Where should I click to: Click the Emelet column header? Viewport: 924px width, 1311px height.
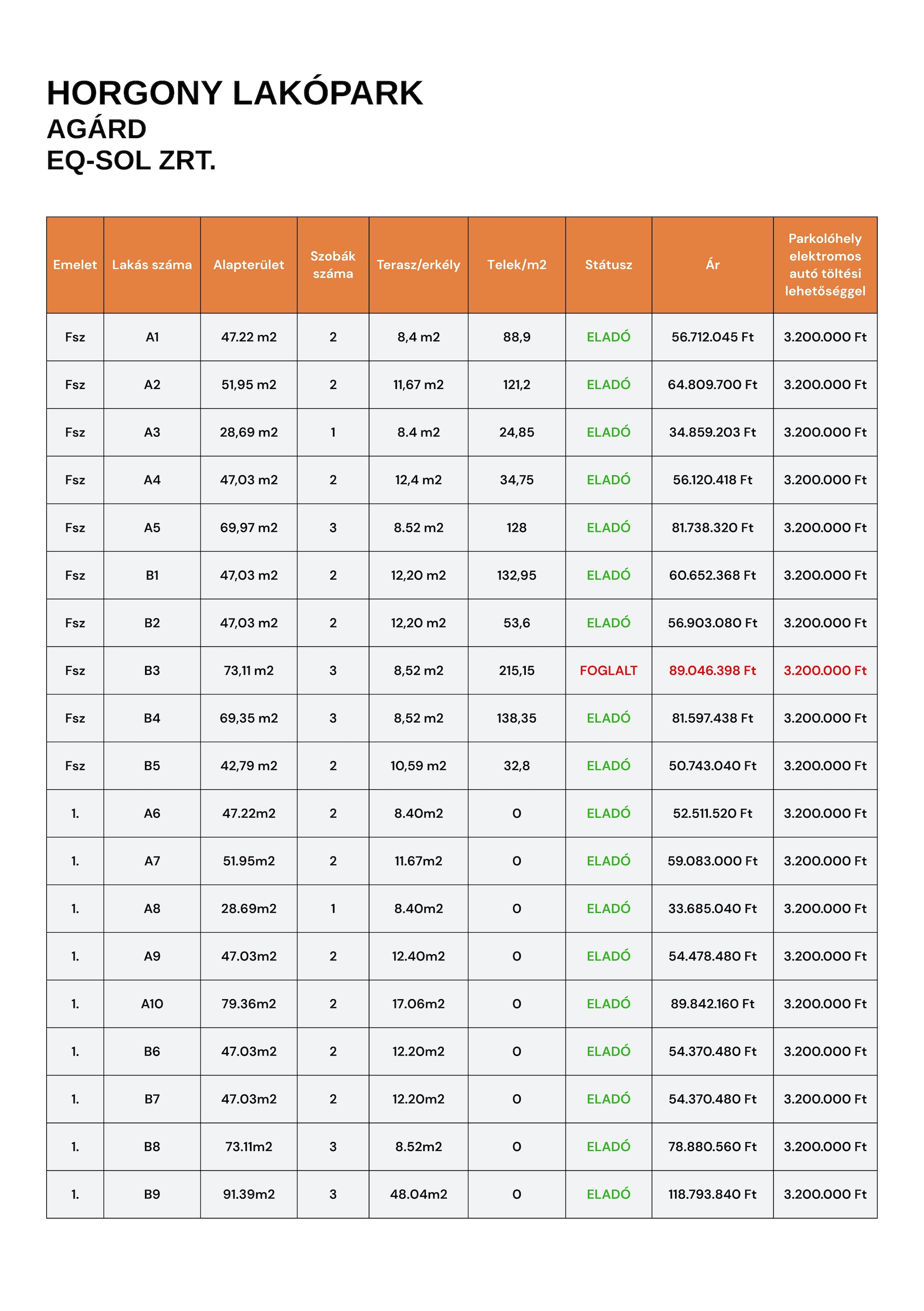(75, 265)
